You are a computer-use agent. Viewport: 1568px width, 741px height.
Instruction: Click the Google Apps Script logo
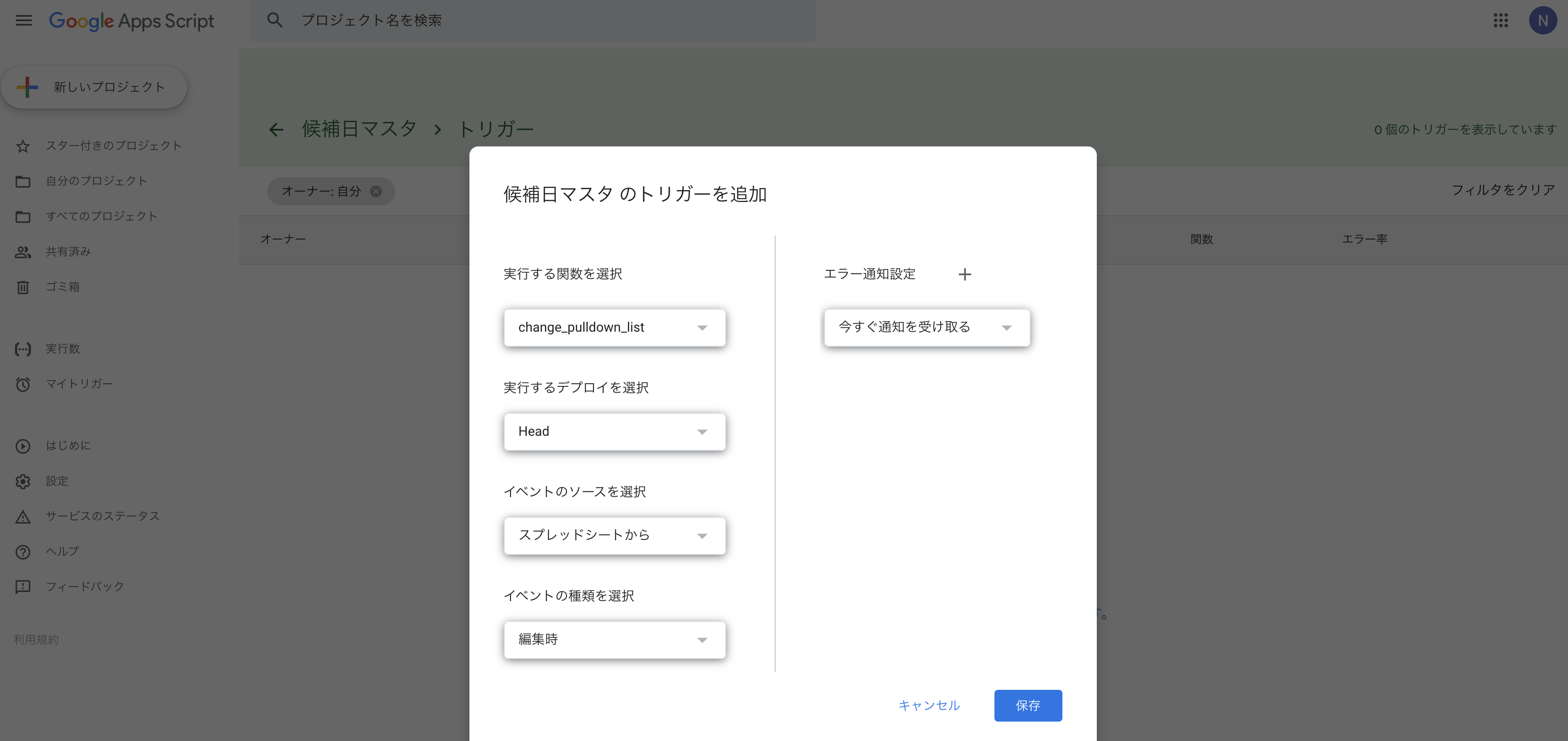tap(131, 21)
